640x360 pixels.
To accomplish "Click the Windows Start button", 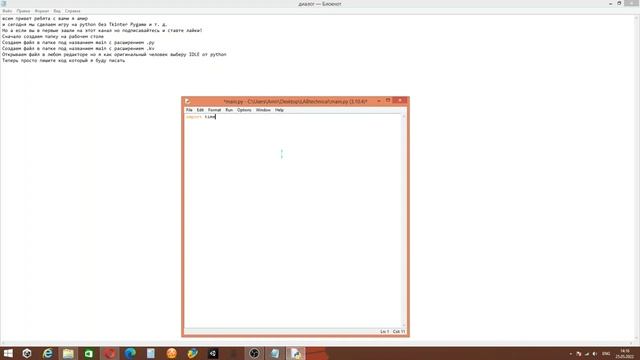I will 8,353.
